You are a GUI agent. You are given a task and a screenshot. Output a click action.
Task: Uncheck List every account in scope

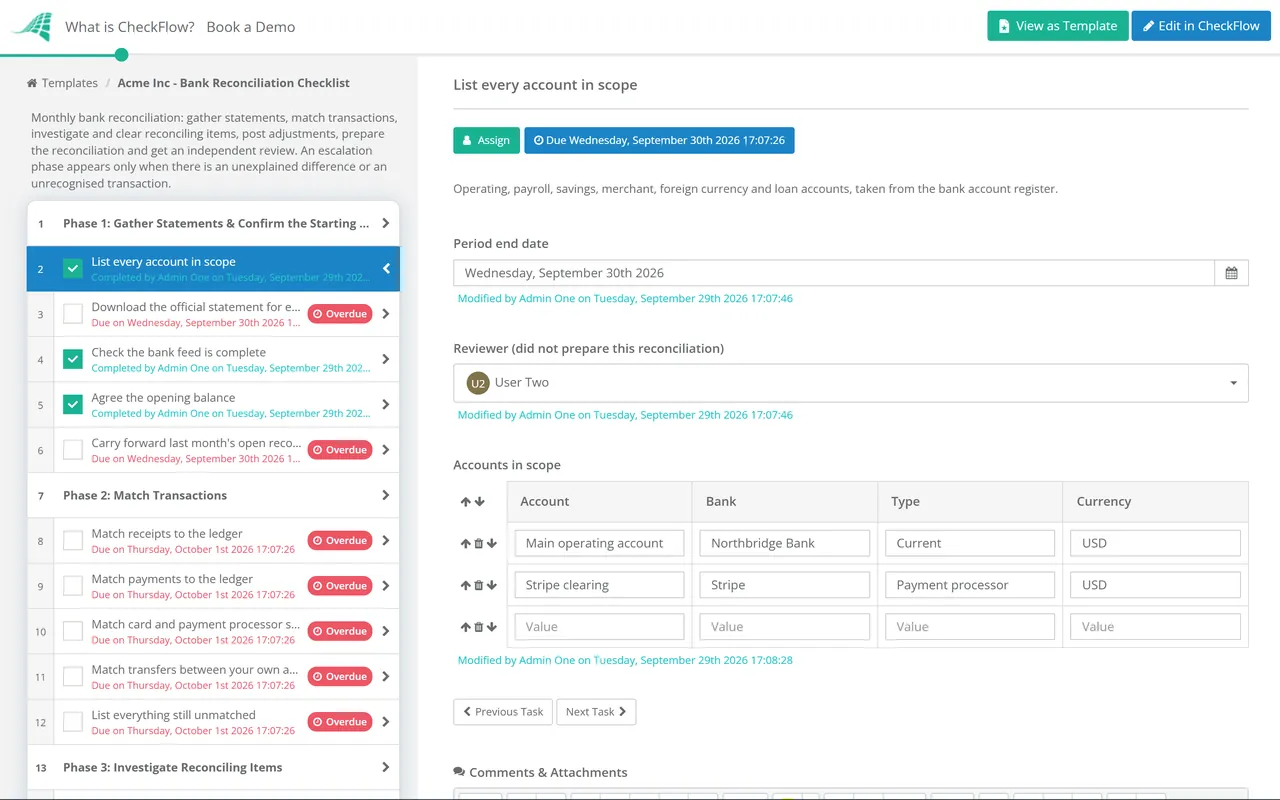73,269
